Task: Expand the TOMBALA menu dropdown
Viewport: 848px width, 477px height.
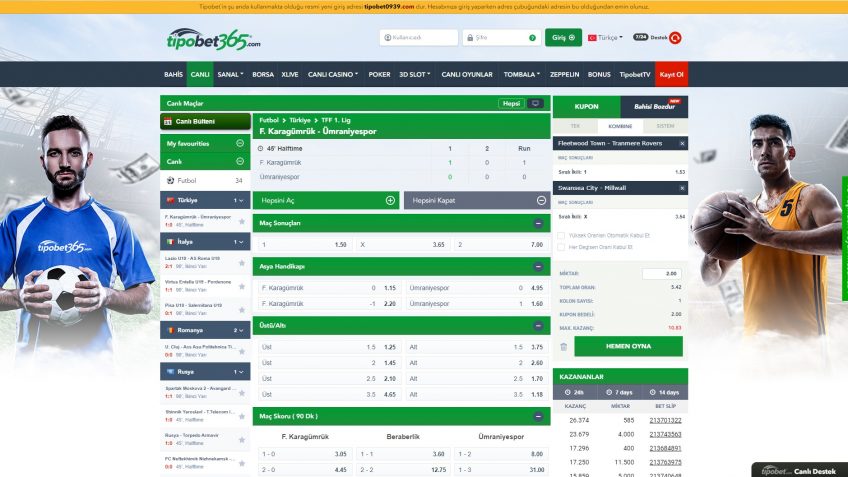Action: click(x=522, y=74)
